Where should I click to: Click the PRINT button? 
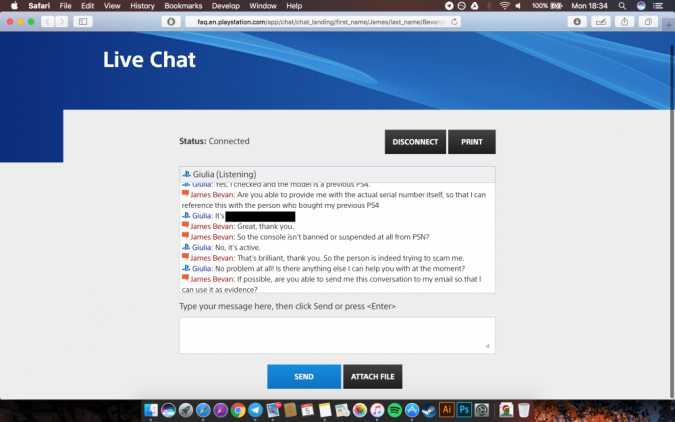[471, 142]
